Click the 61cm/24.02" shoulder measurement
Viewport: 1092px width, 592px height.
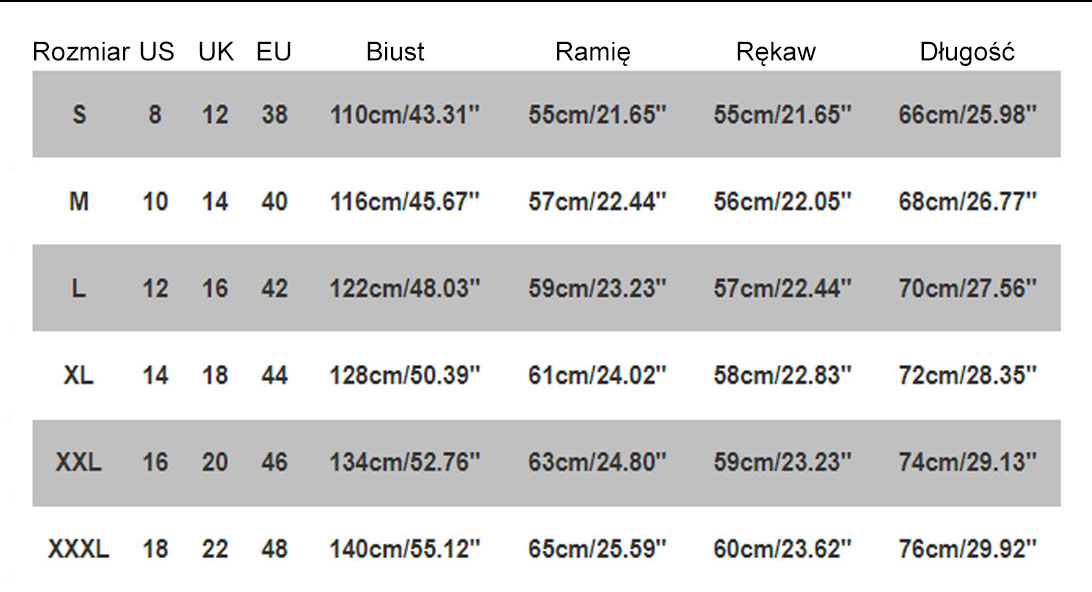597,376
